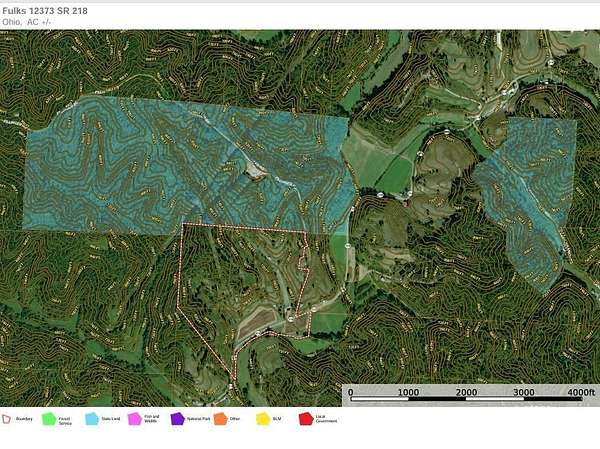Image resolution: width=600 pixels, height=449 pixels.
Task: Click the red Local Government legend swatch
Action: pyautogui.click(x=306, y=420)
